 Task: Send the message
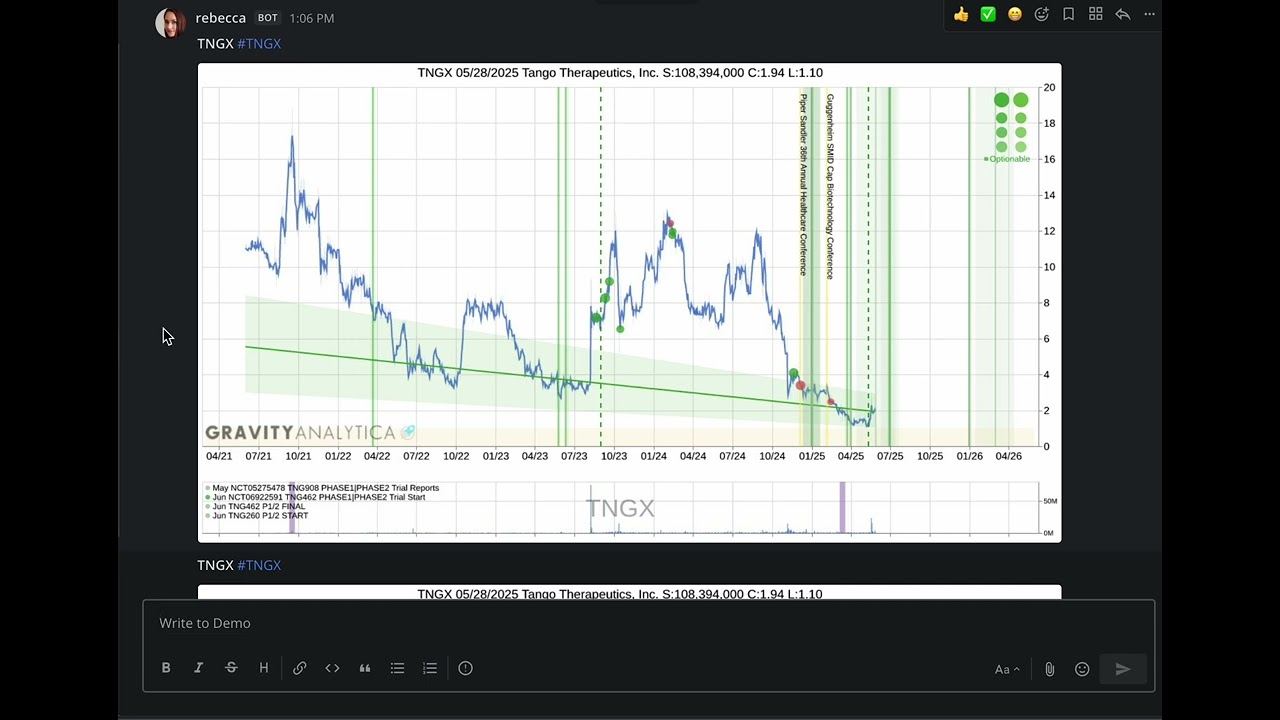point(1123,669)
